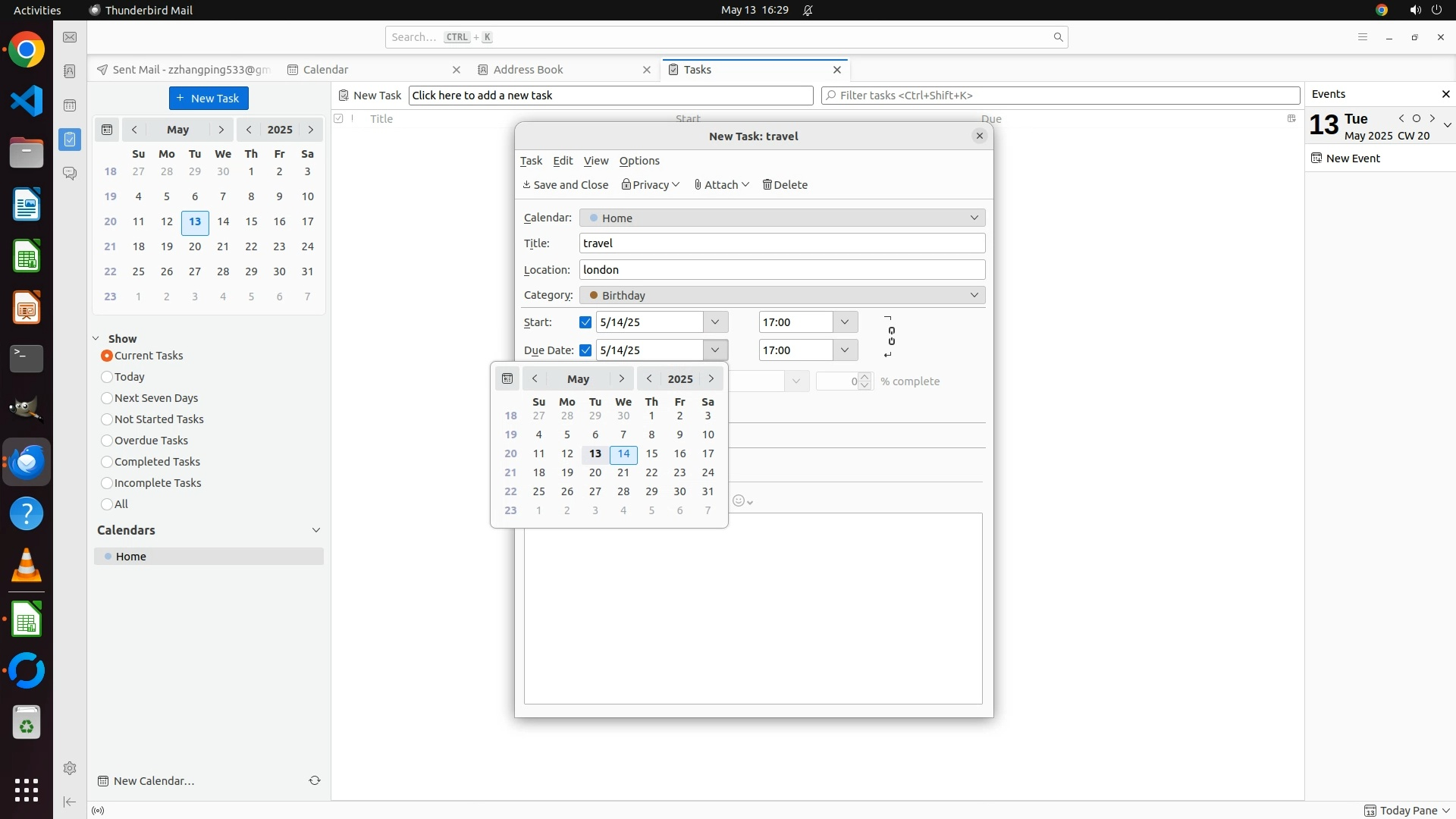Uncheck the Due Date checkbox
The width and height of the screenshot is (1456, 819).
(585, 350)
